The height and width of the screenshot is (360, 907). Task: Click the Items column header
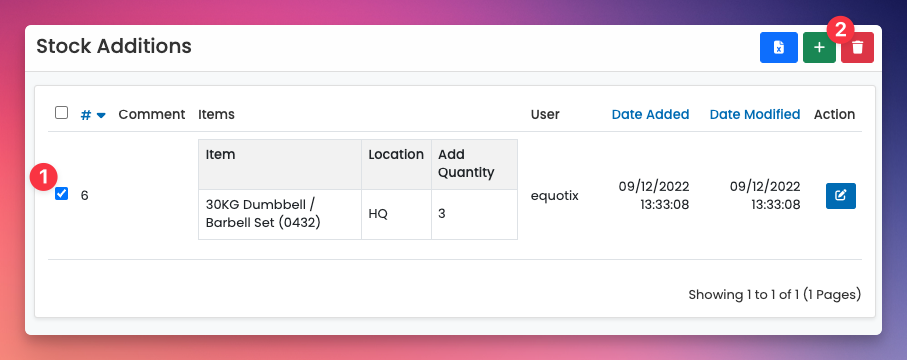pyautogui.click(x=216, y=114)
